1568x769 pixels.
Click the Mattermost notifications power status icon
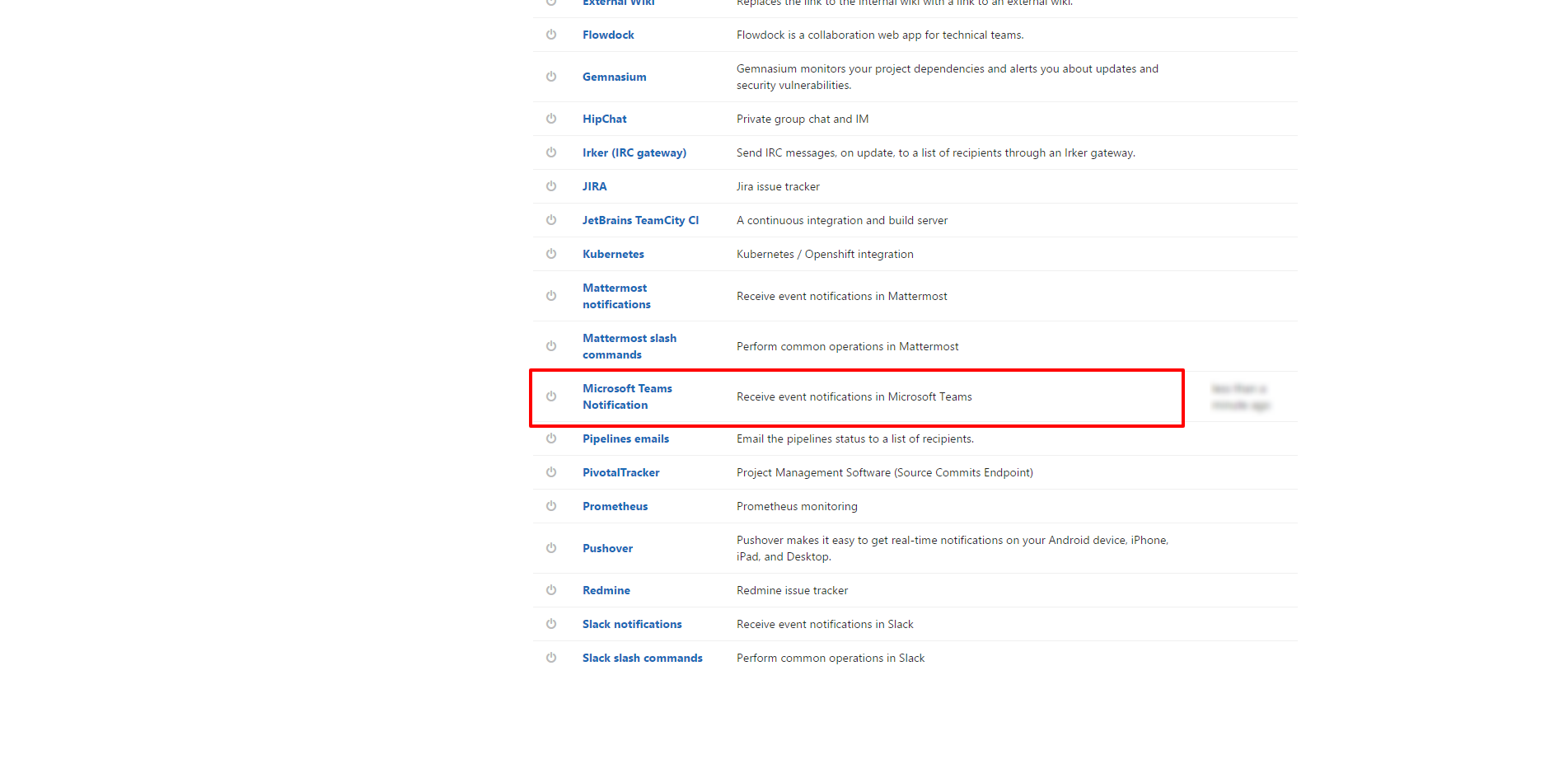tap(551, 296)
